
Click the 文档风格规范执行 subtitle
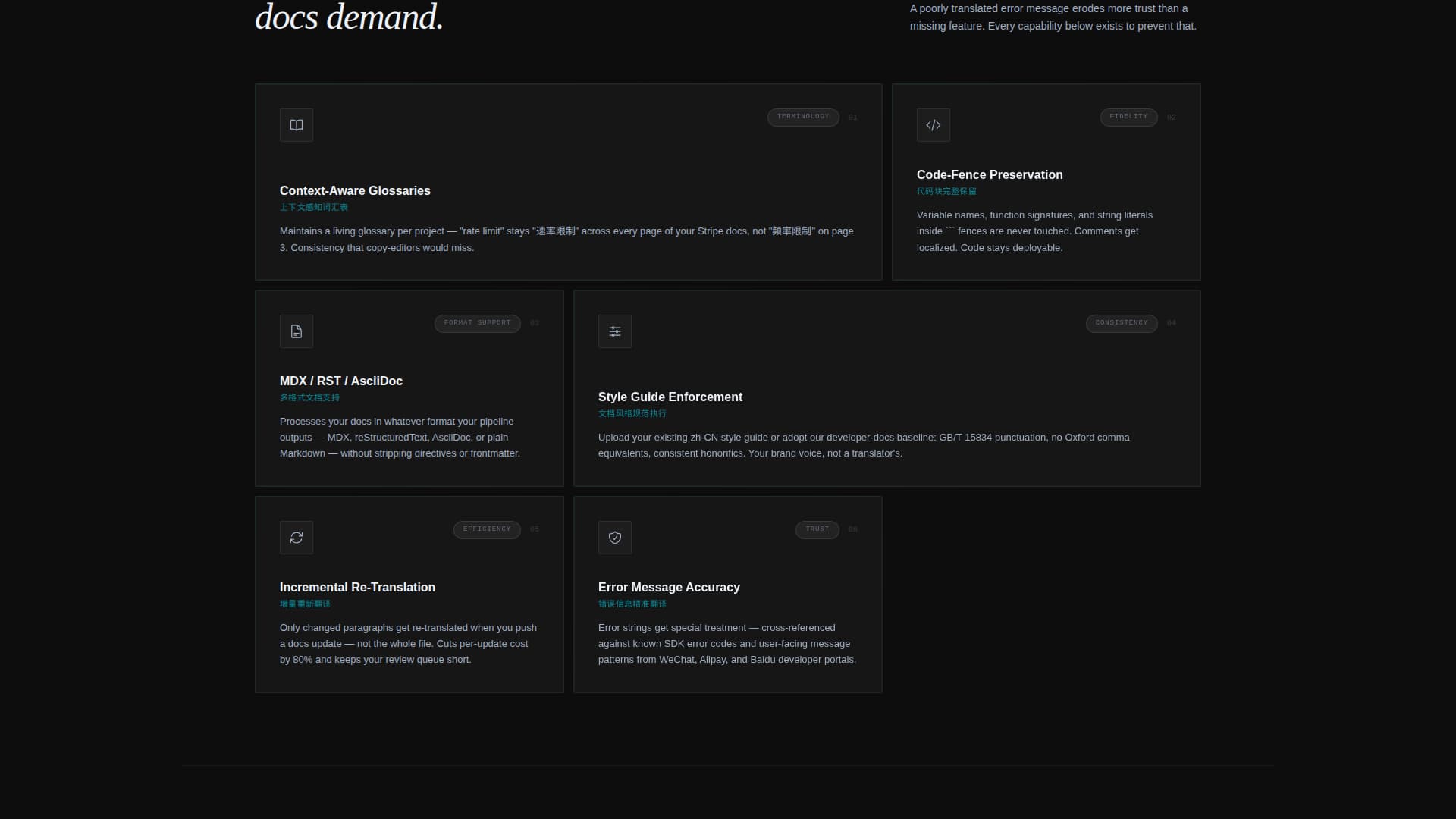coord(632,413)
